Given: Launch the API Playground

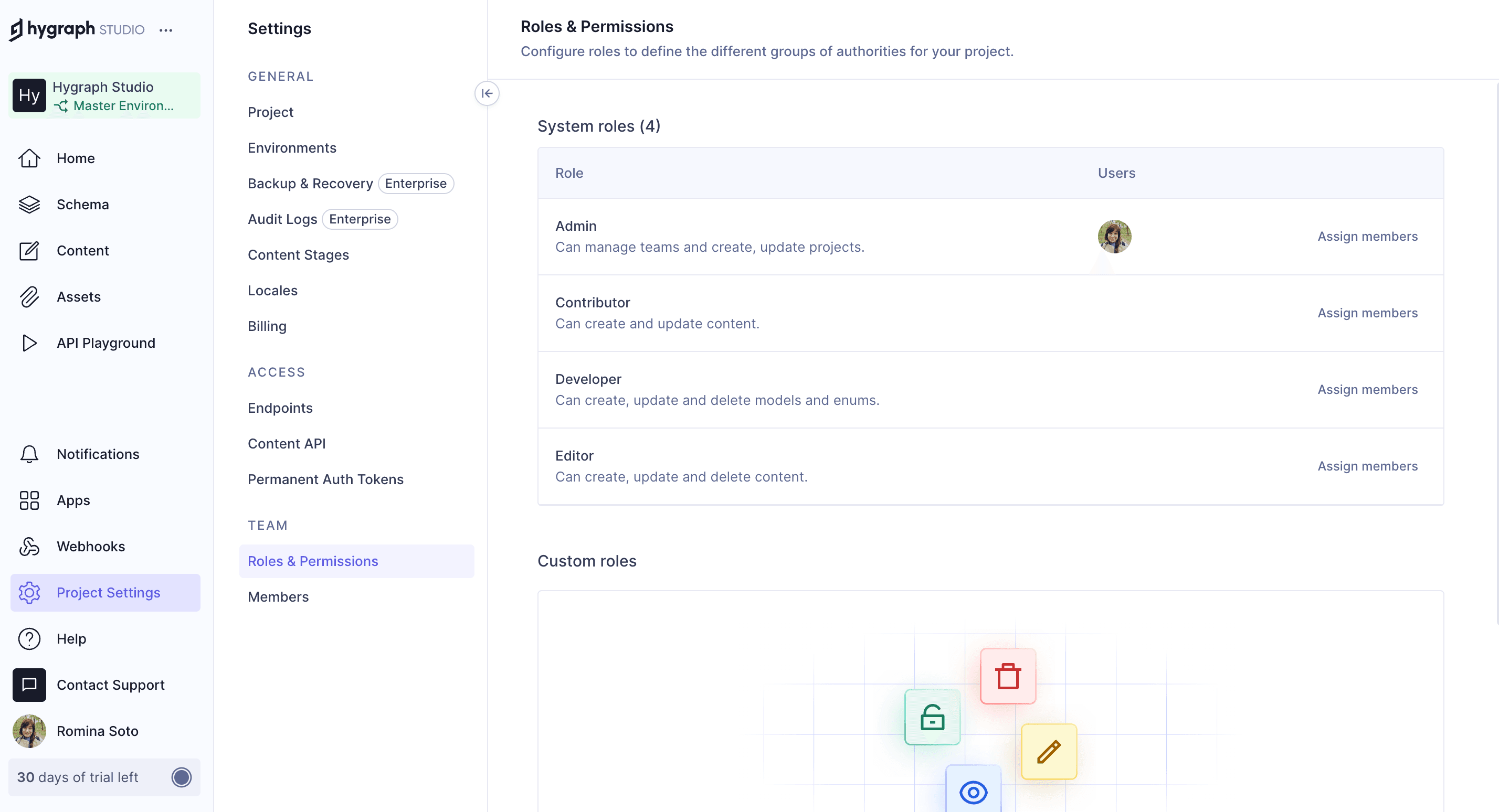Looking at the screenshot, I should [x=105, y=343].
